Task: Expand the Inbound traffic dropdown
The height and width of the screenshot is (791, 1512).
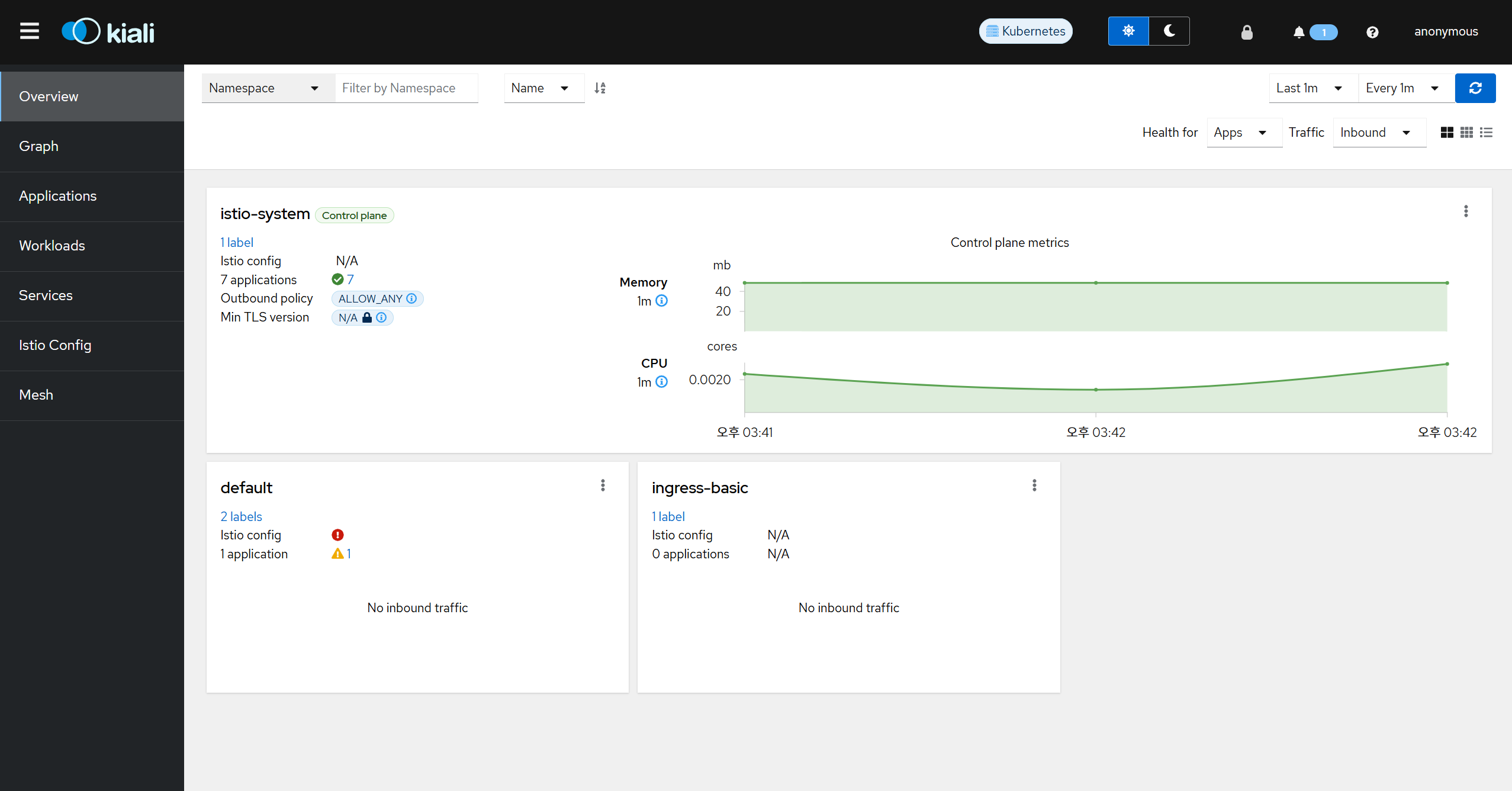Action: (x=1378, y=133)
